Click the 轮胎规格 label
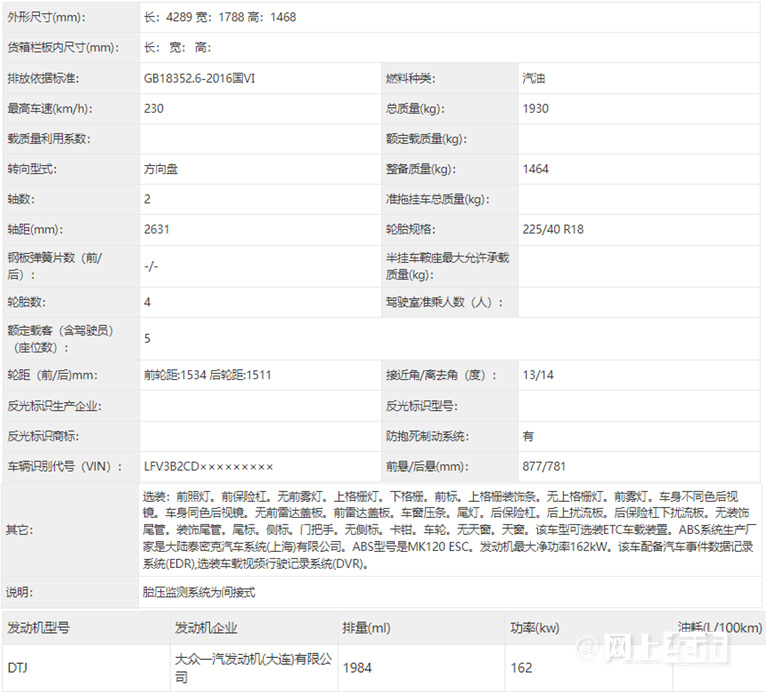766x692 pixels. click(x=410, y=230)
